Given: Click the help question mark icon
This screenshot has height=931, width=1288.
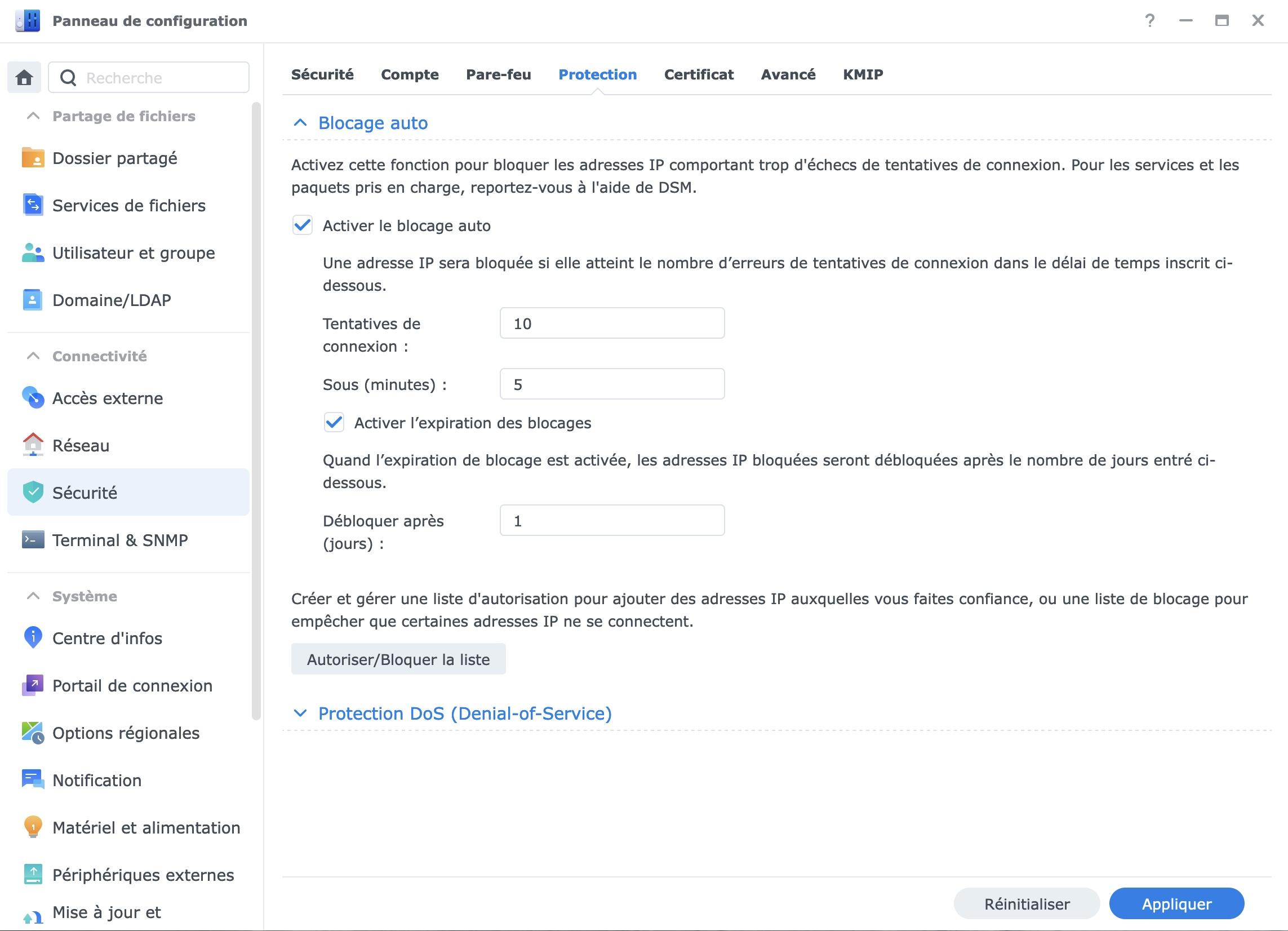Looking at the screenshot, I should click(1149, 21).
